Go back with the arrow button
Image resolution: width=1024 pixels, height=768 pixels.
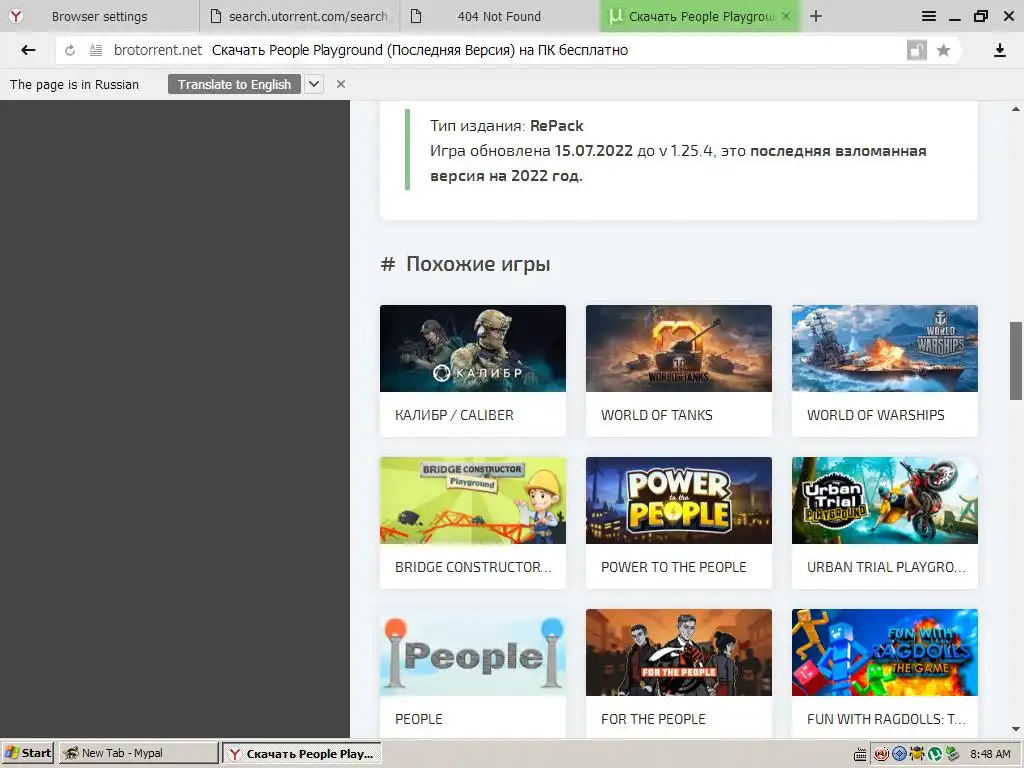pos(28,50)
